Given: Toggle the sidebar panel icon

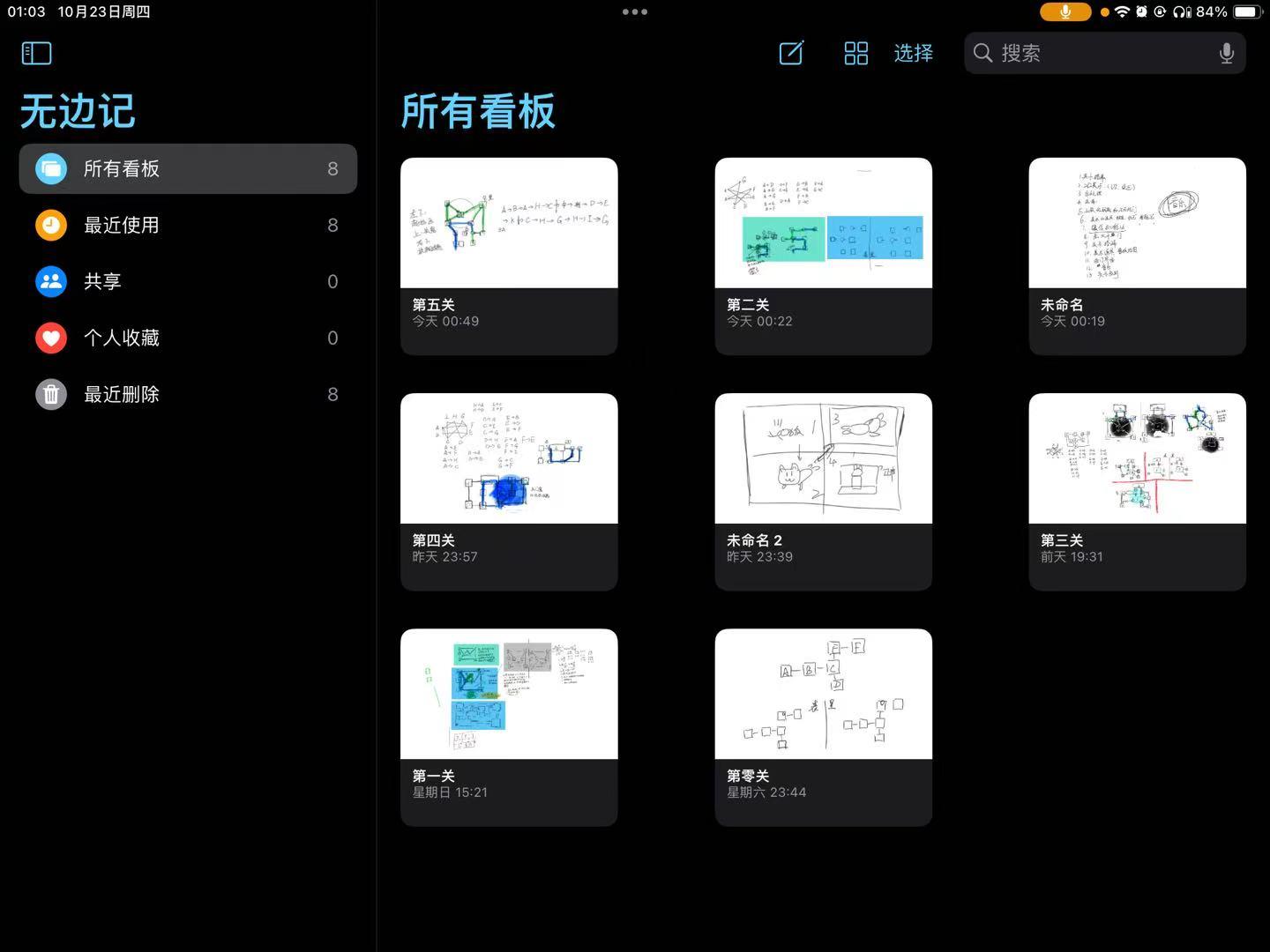Looking at the screenshot, I should (36, 53).
